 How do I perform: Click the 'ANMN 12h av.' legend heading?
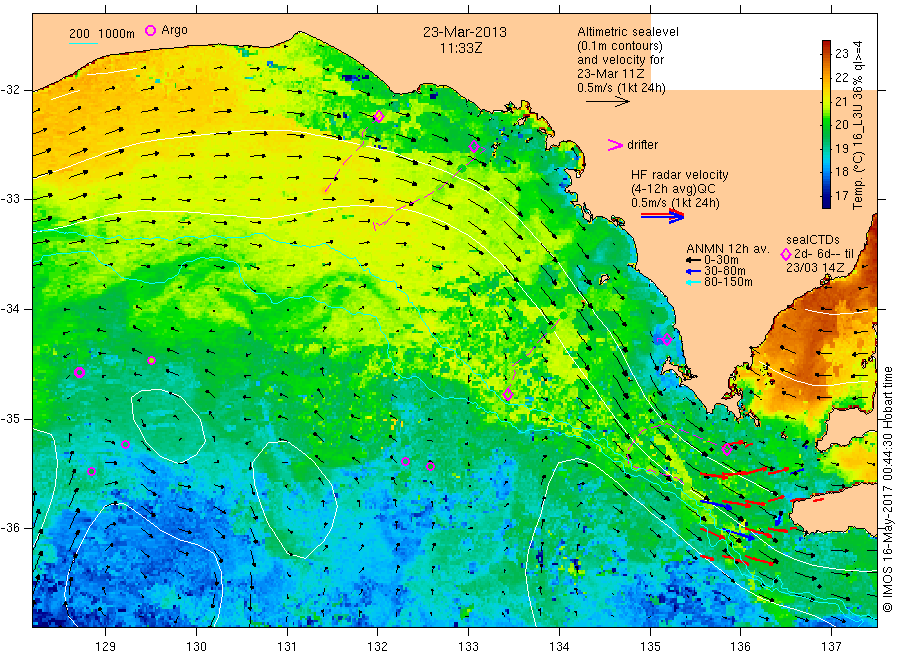point(727,249)
